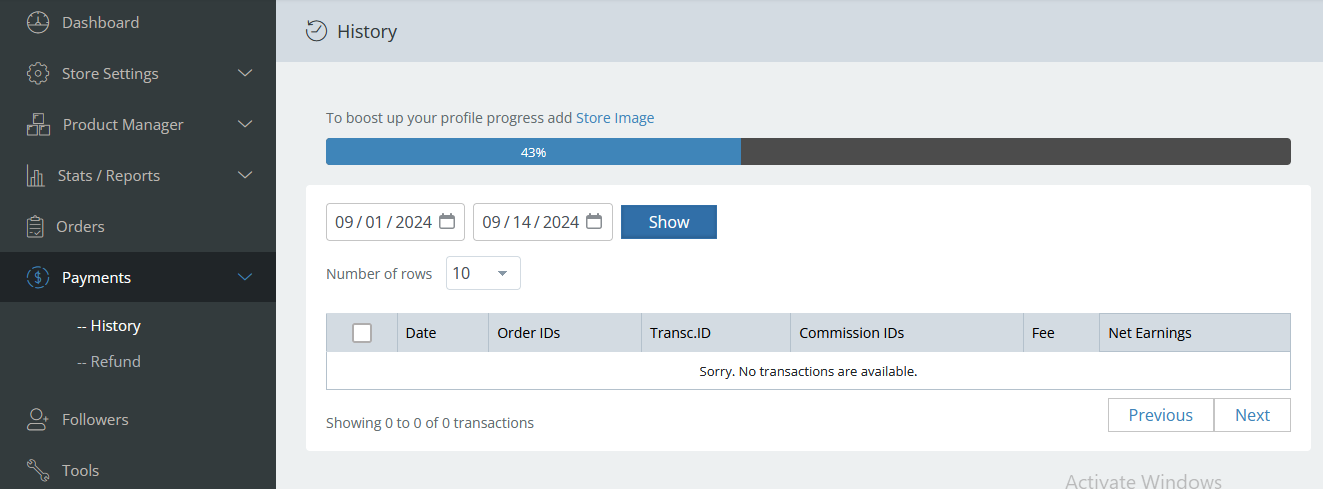Click the Dashboard gauge icon

(x=37, y=22)
